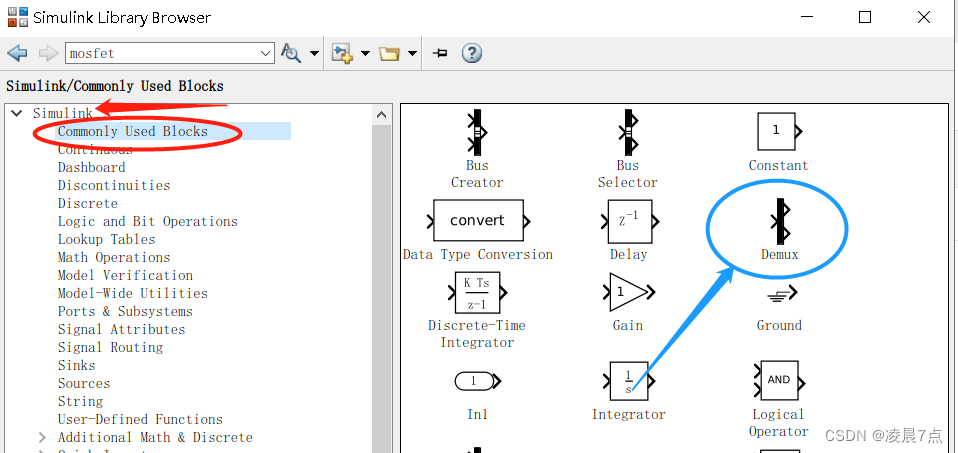The width and height of the screenshot is (958, 453).
Task: Select the Discrete library
Action: pyautogui.click(x=88, y=204)
